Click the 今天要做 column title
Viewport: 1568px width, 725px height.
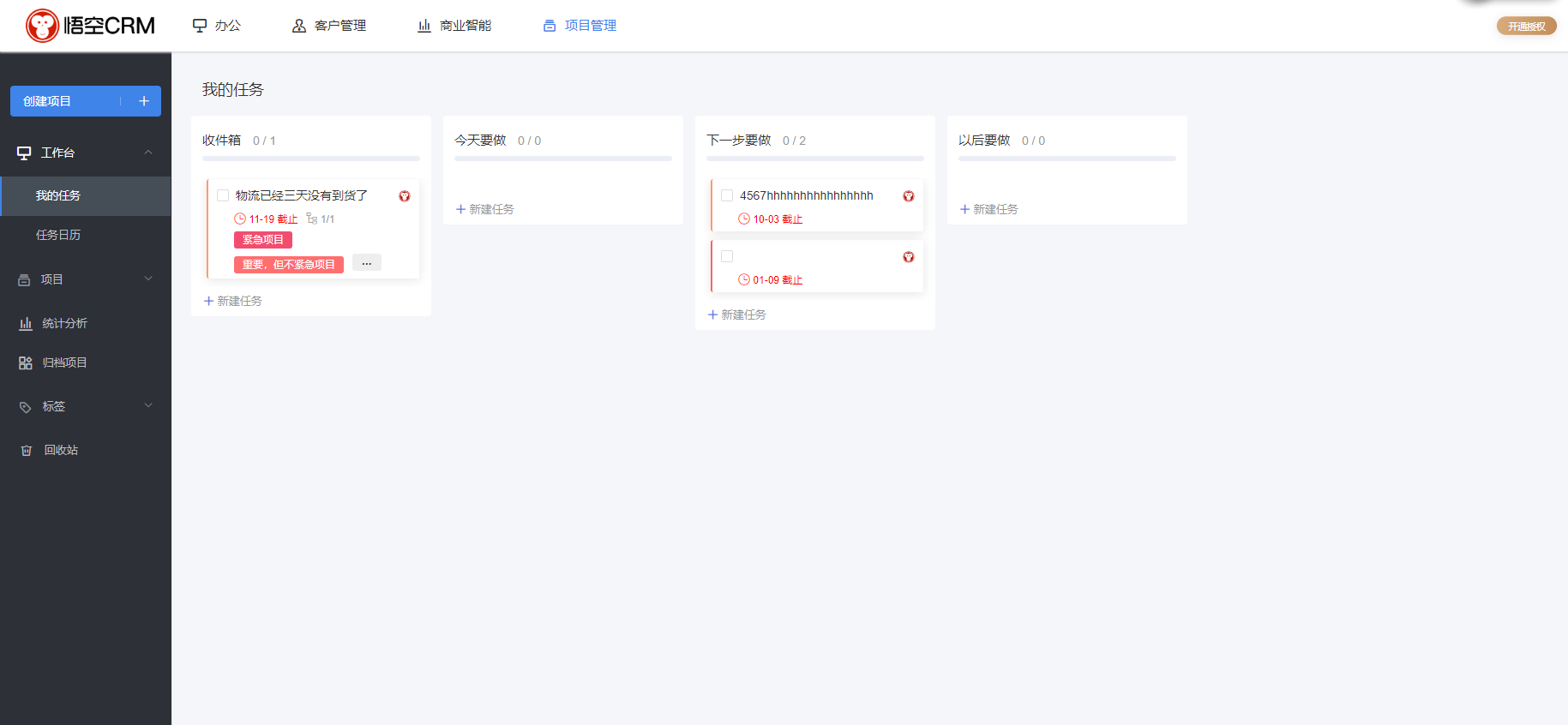click(480, 140)
